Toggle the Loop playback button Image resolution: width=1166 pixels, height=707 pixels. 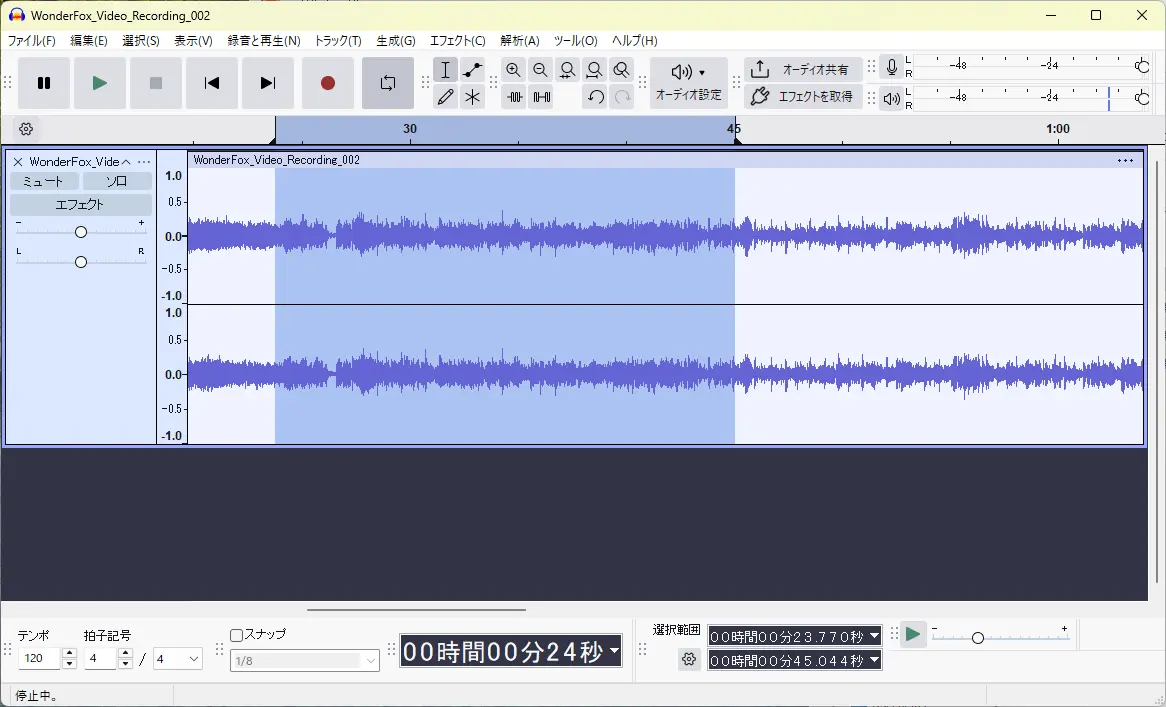click(387, 83)
